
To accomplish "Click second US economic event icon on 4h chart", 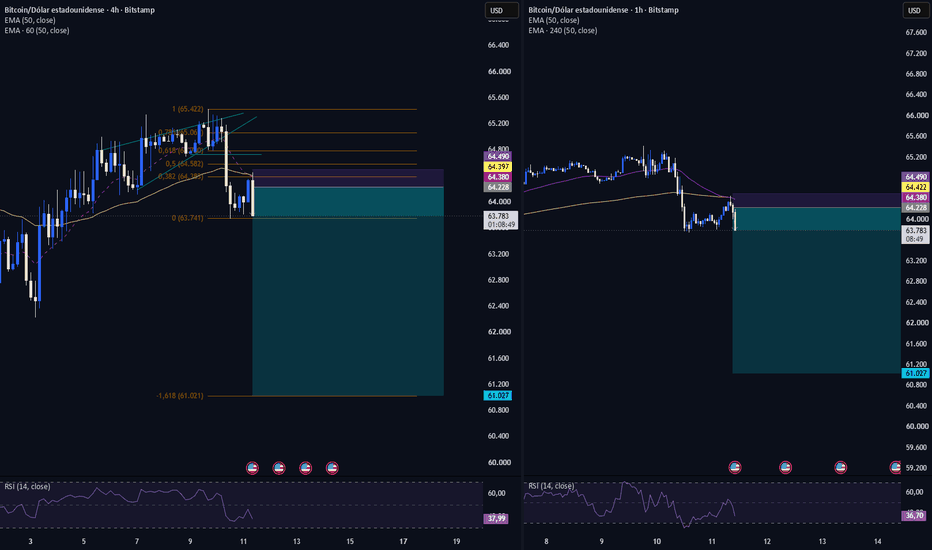I will 279,468.
